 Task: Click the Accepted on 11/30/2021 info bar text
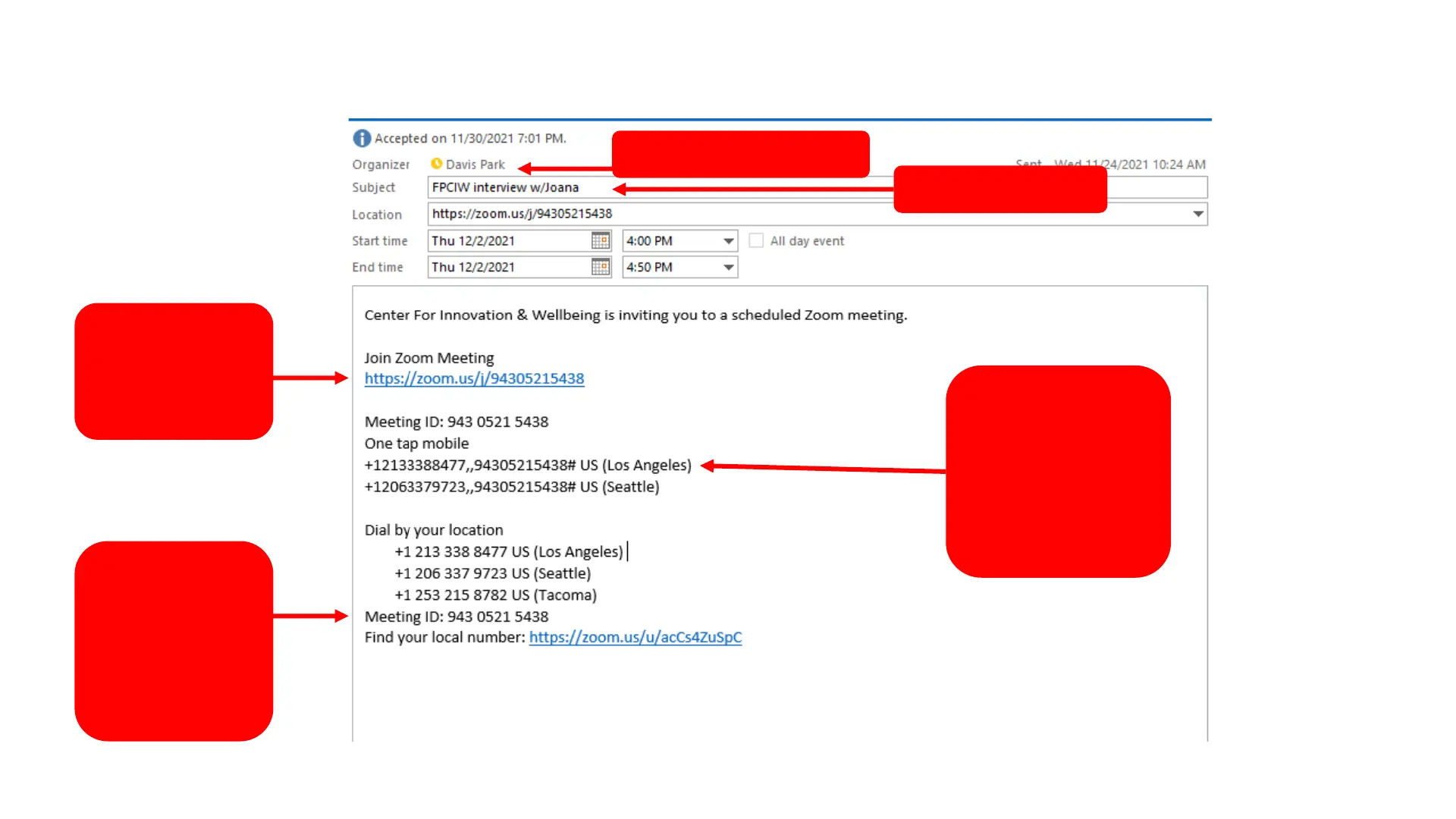469,139
